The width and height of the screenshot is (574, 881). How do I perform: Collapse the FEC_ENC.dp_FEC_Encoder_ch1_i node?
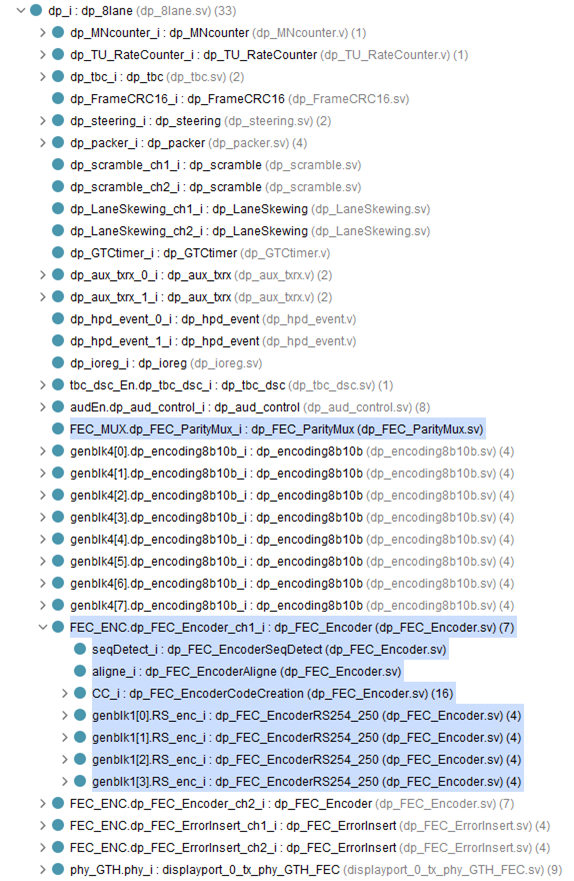[43, 627]
